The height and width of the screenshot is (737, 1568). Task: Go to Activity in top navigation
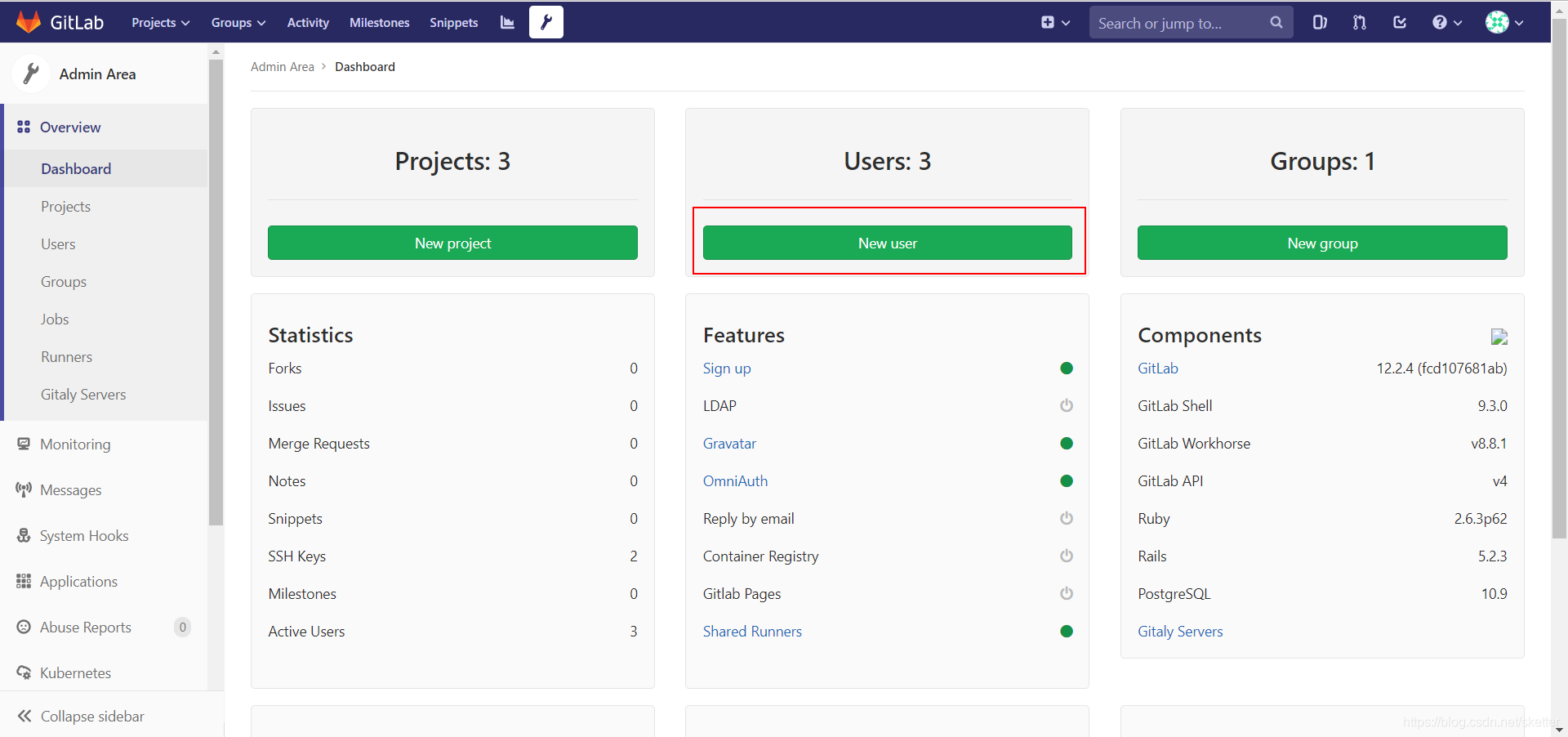308,23
